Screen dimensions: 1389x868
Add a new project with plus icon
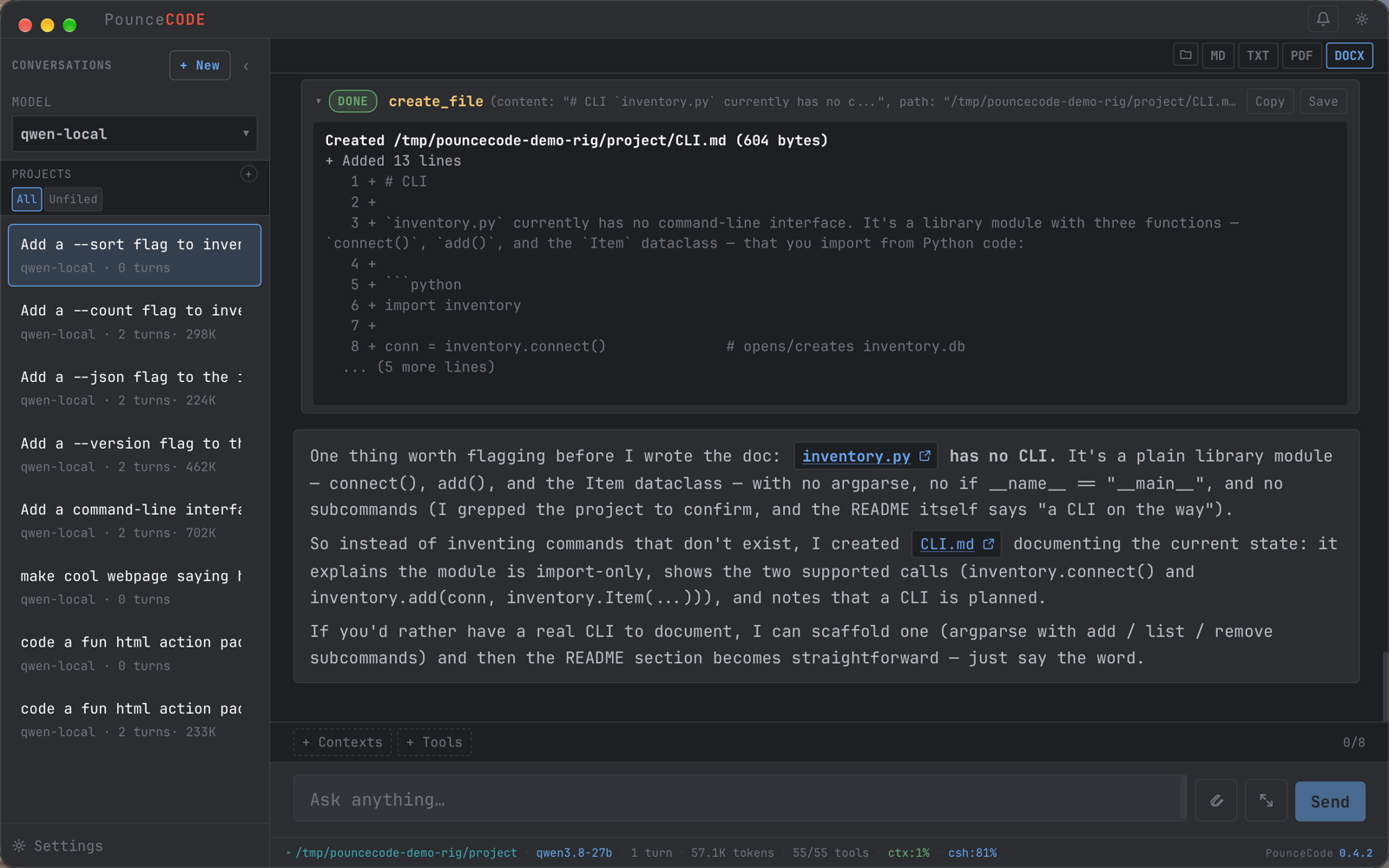point(248,174)
